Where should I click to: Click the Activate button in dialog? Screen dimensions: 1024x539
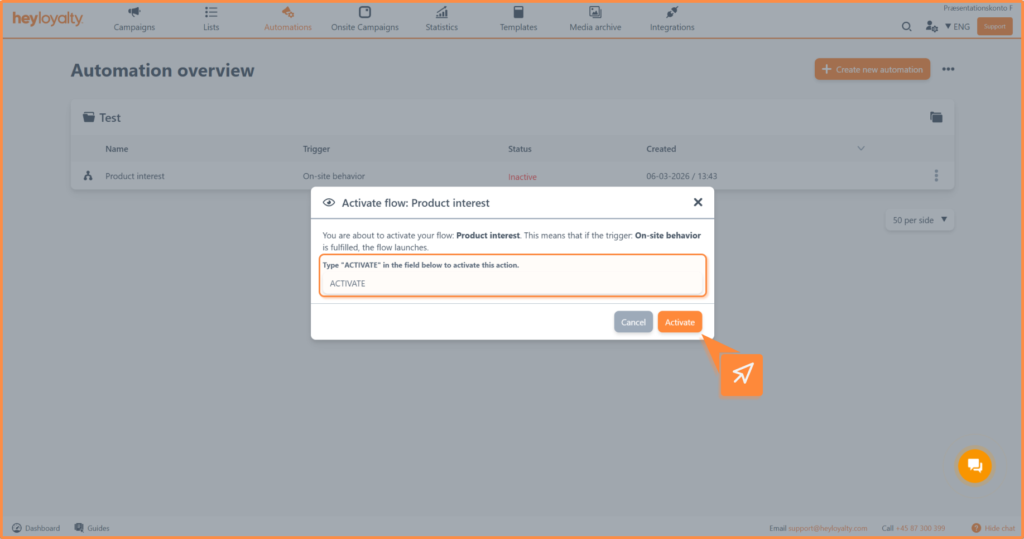(x=679, y=322)
